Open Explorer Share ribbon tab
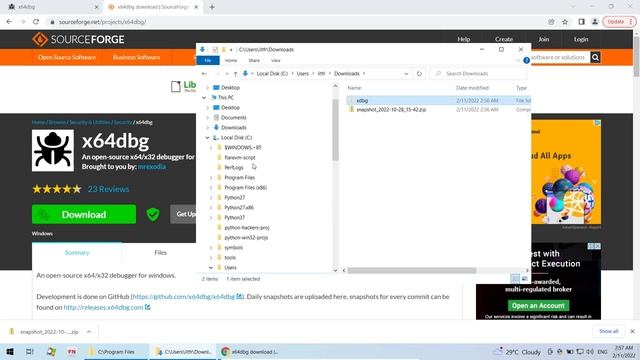The width and height of the screenshot is (640, 360). (254, 60)
